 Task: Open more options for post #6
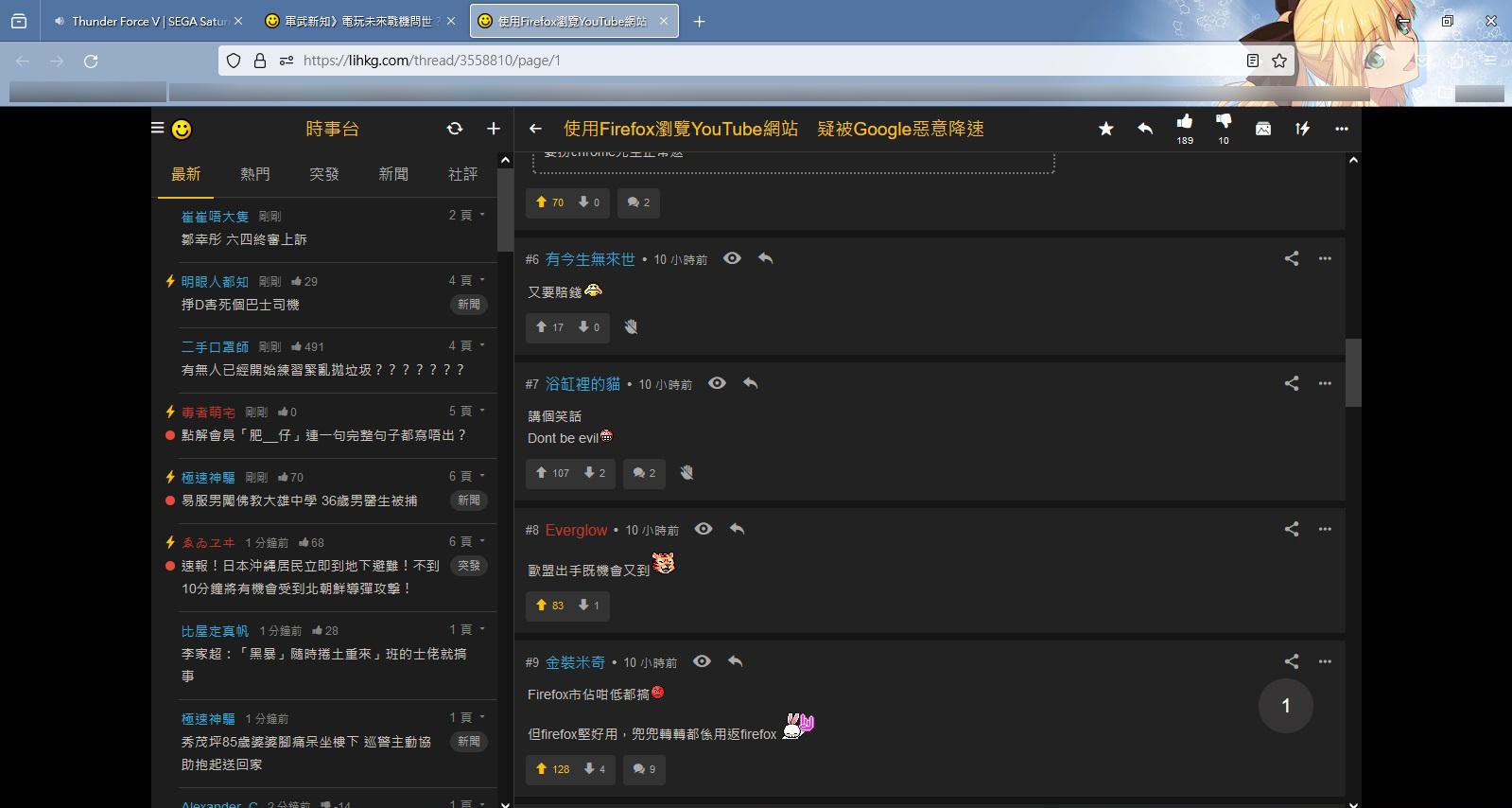[1325, 258]
